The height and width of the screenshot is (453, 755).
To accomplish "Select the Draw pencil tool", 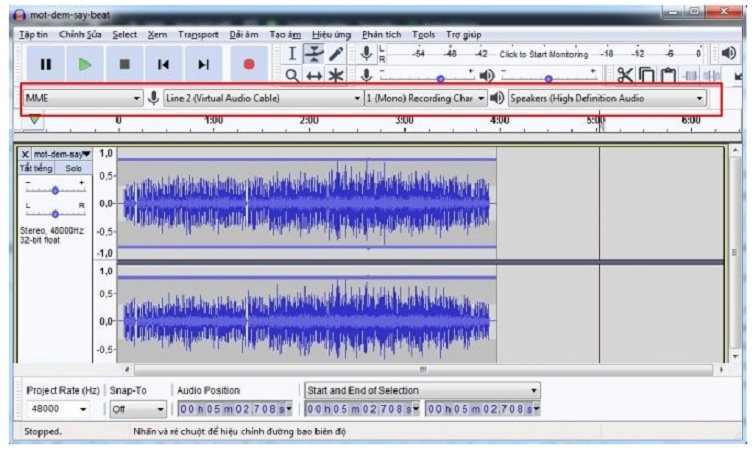I will point(336,54).
